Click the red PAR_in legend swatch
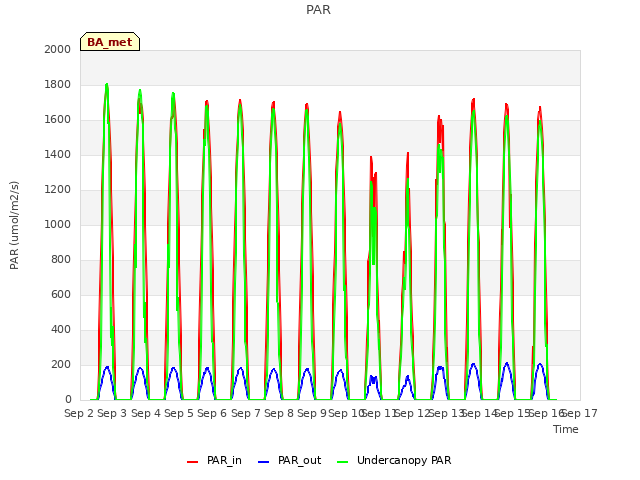Image resolution: width=640 pixels, height=480 pixels. coord(192,462)
